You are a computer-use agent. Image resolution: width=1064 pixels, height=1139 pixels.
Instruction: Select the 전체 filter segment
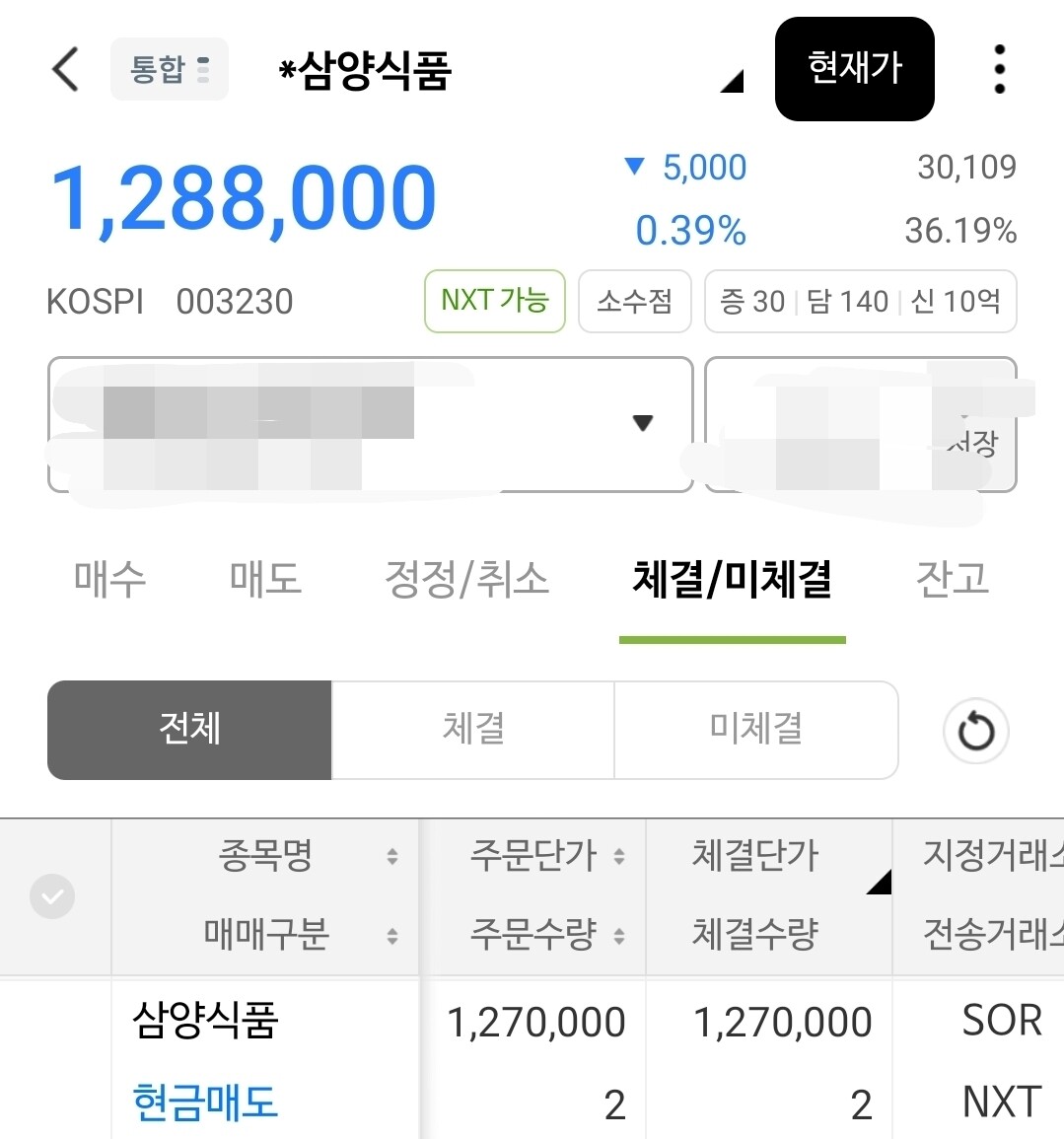[x=189, y=730]
